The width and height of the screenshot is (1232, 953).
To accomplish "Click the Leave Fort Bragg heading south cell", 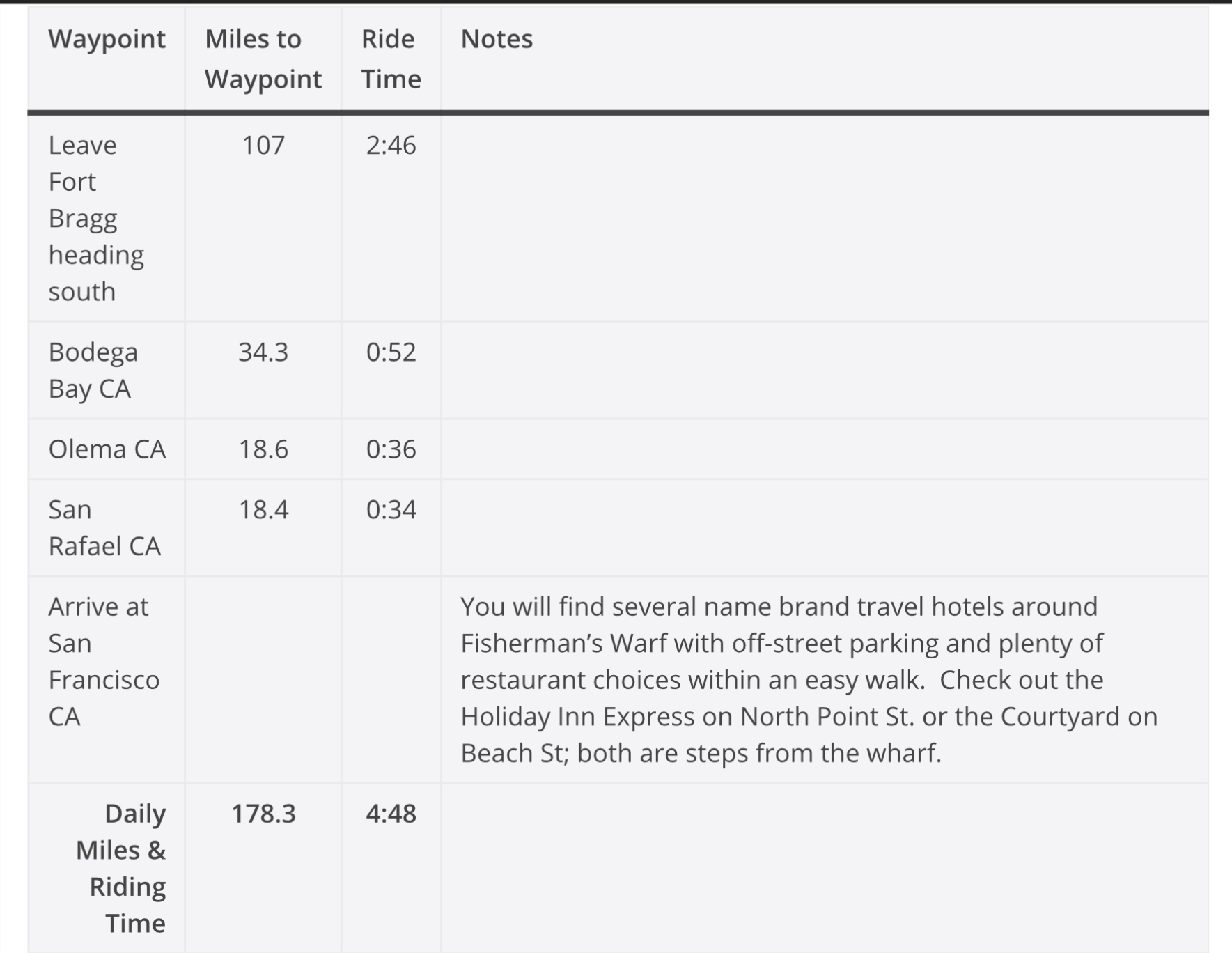I will [96, 218].
